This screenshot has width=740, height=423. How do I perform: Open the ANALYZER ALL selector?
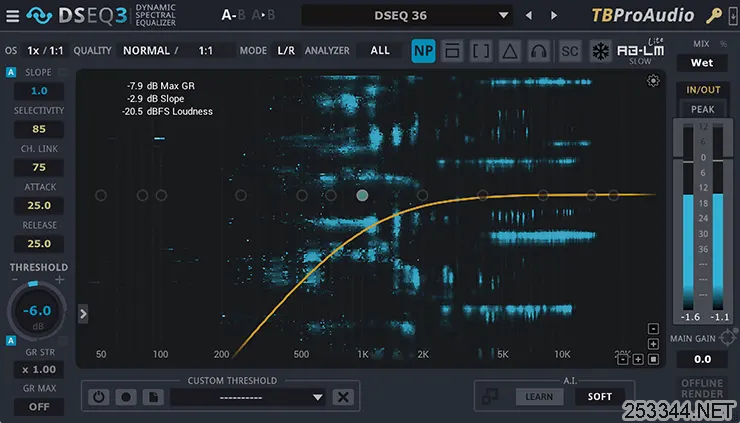(380, 51)
